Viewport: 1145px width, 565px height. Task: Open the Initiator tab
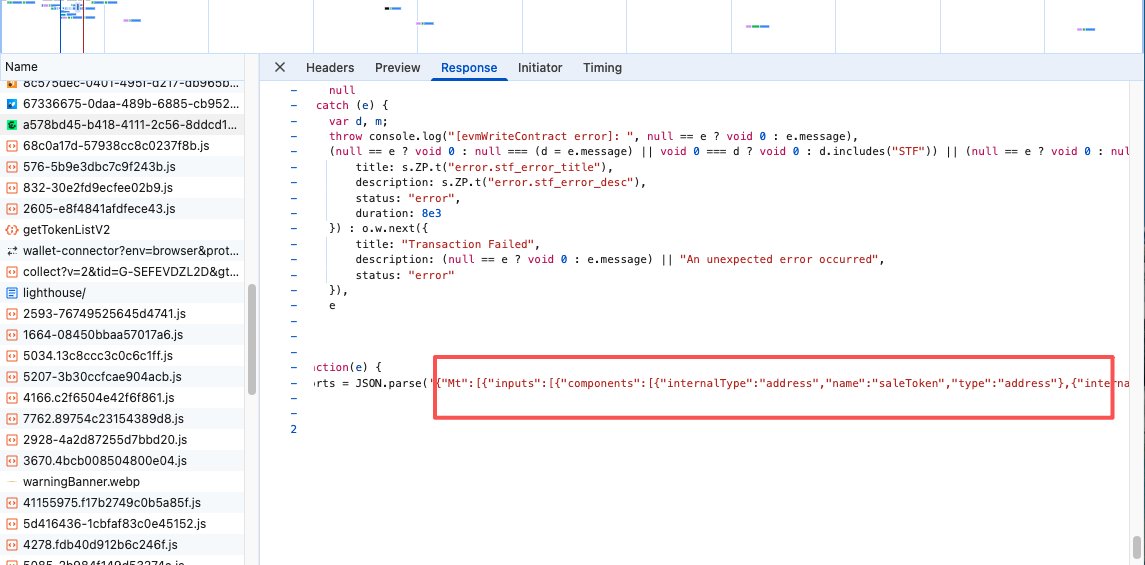(540, 68)
